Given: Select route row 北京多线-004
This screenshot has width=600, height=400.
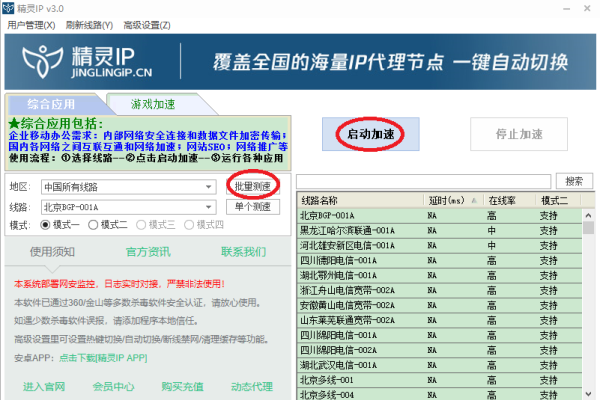Looking at the screenshot, I should pyautogui.click(x=440, y=394).
